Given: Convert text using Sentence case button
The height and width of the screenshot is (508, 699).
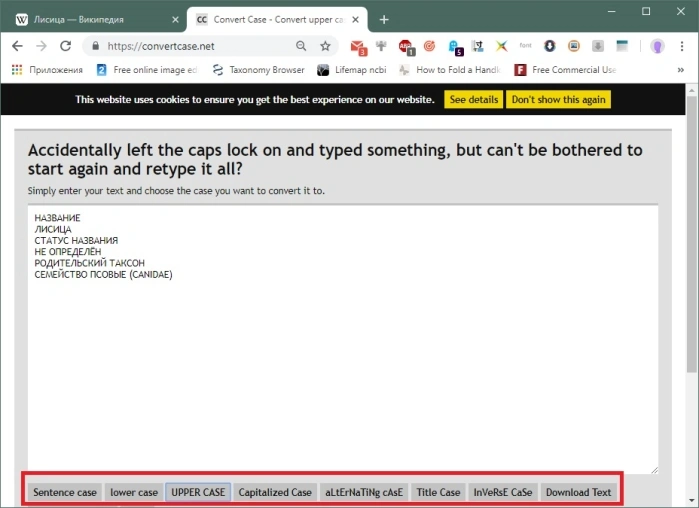Looking at the screenshot, I should pos(65,492).
